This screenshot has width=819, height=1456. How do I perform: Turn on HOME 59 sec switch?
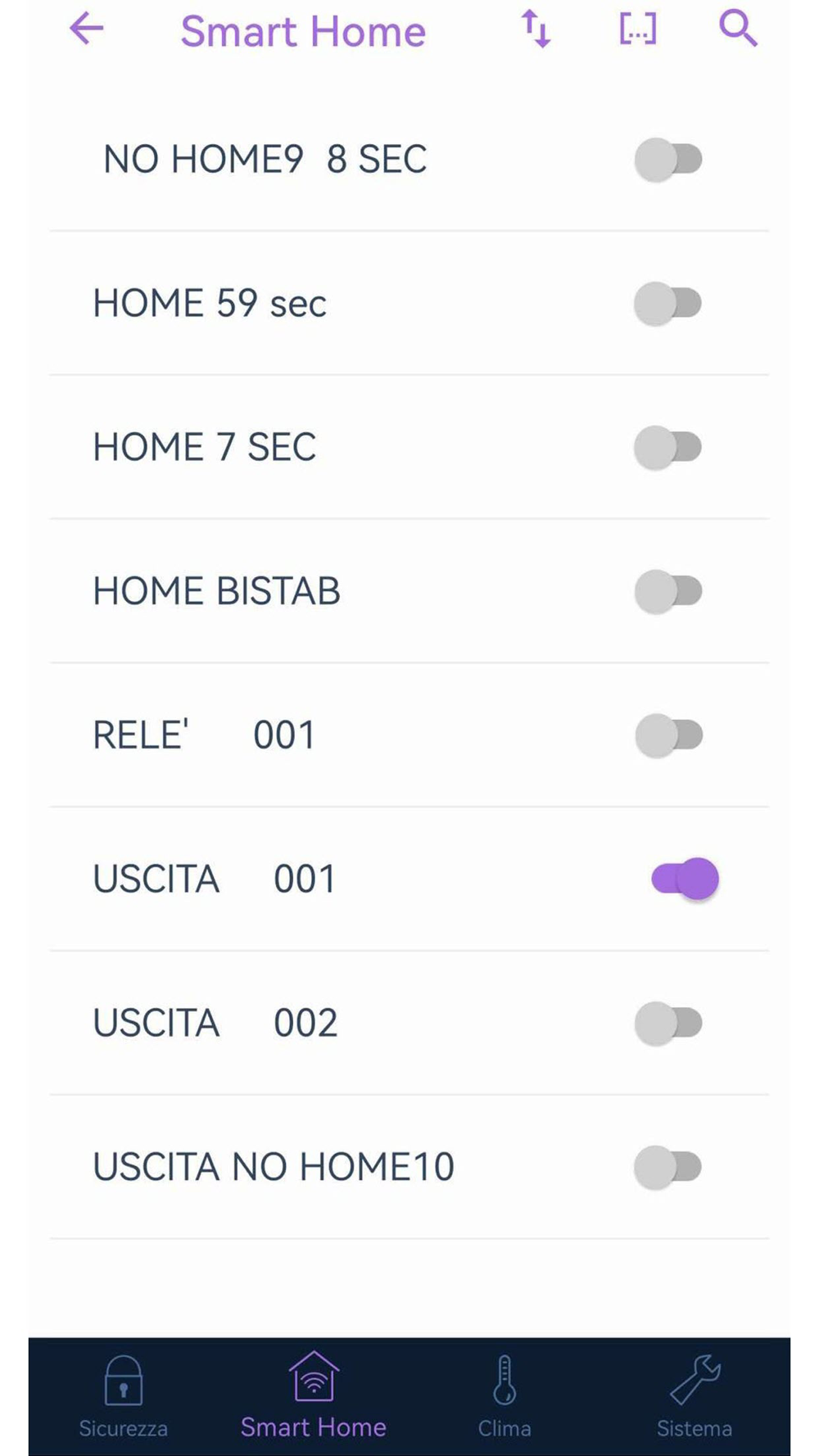pyautogui.click(x=669, y=304)
